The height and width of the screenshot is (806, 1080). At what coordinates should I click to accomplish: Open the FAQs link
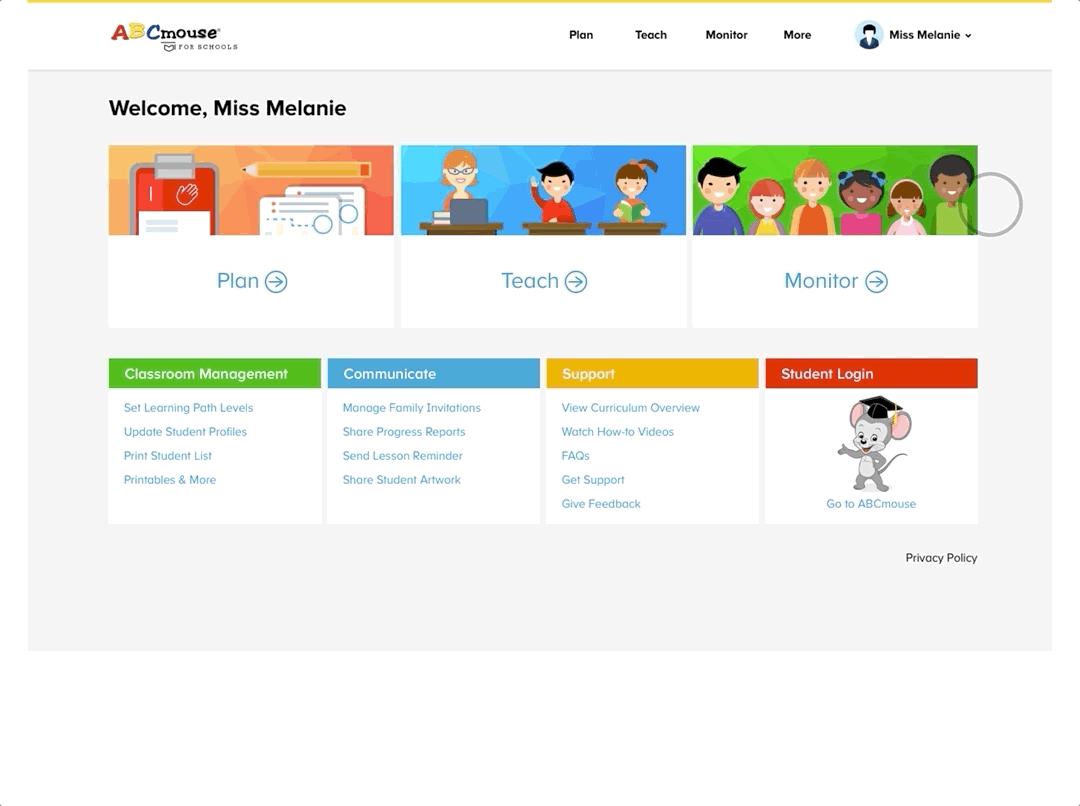pyautogui.click(x=575, y=456)
